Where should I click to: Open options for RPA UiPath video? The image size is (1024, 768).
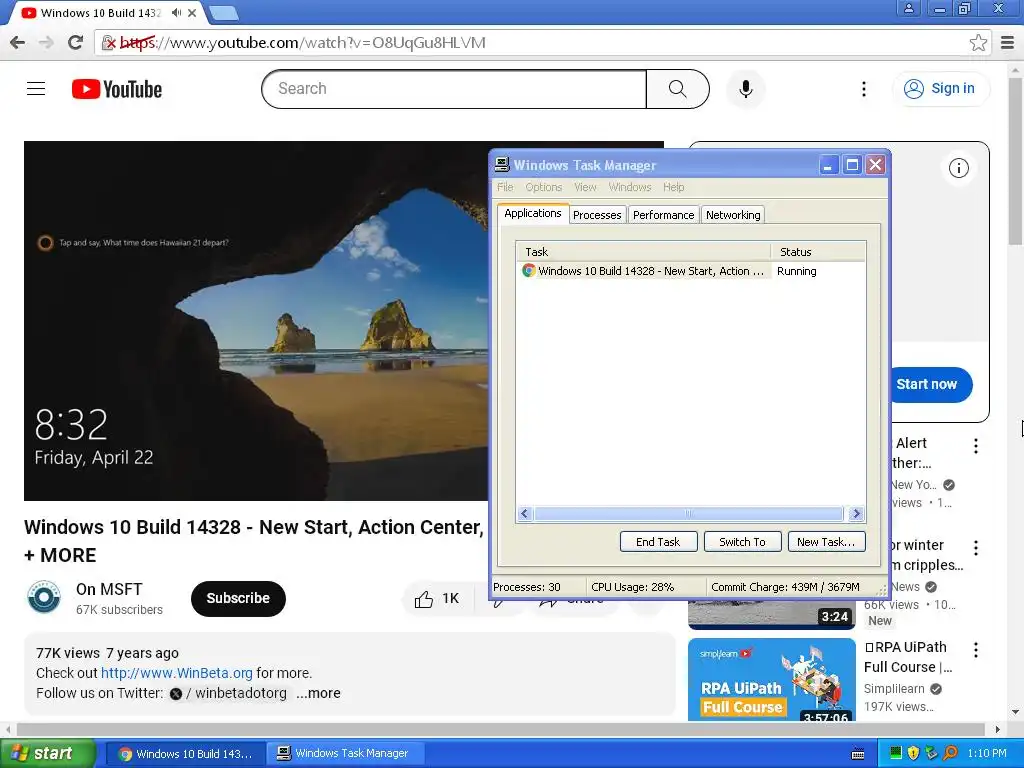[x=975, y=649]
